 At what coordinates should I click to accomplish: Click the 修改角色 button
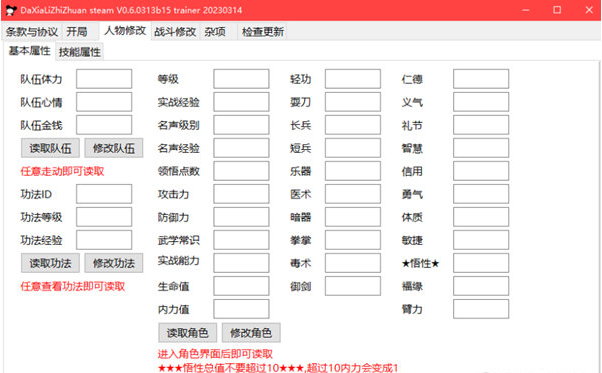(x=251, y=333)
